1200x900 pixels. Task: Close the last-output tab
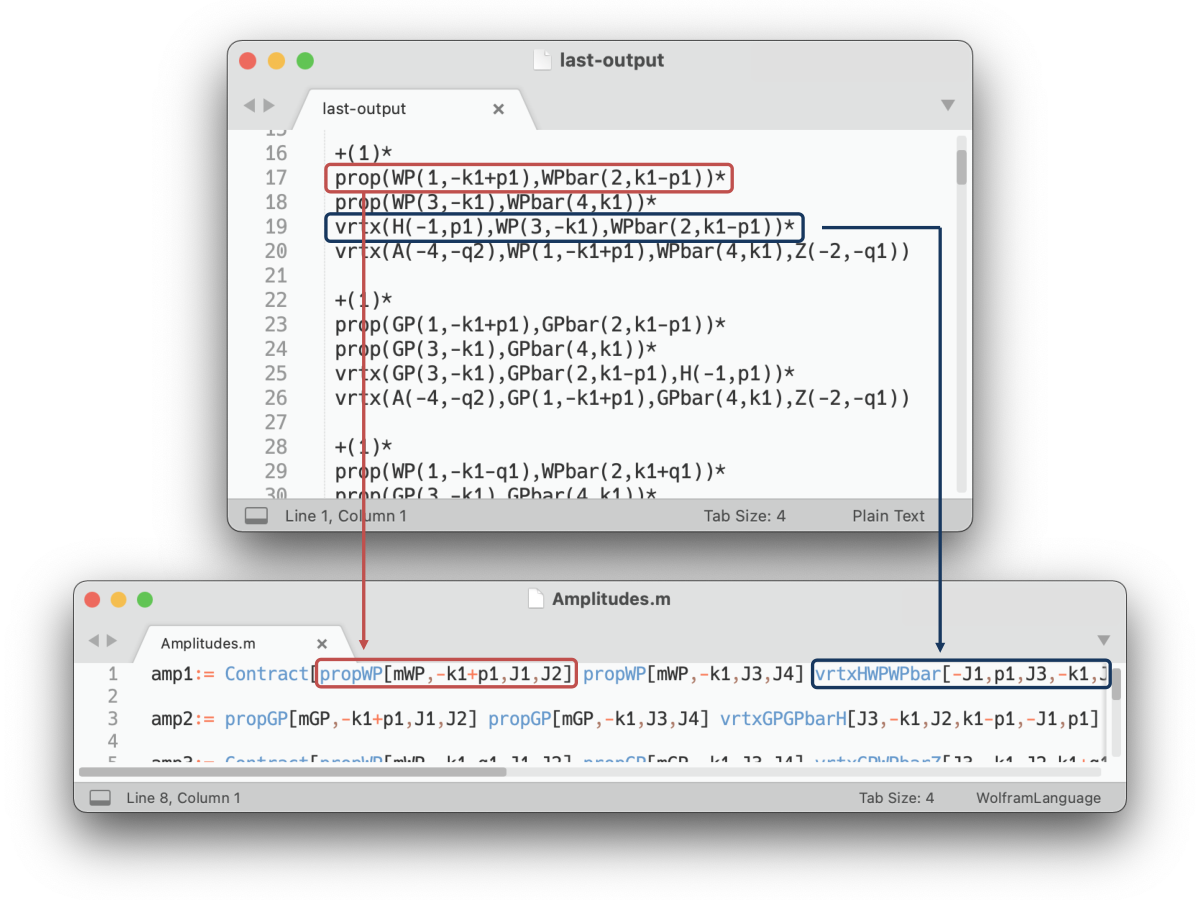point(498,109)
